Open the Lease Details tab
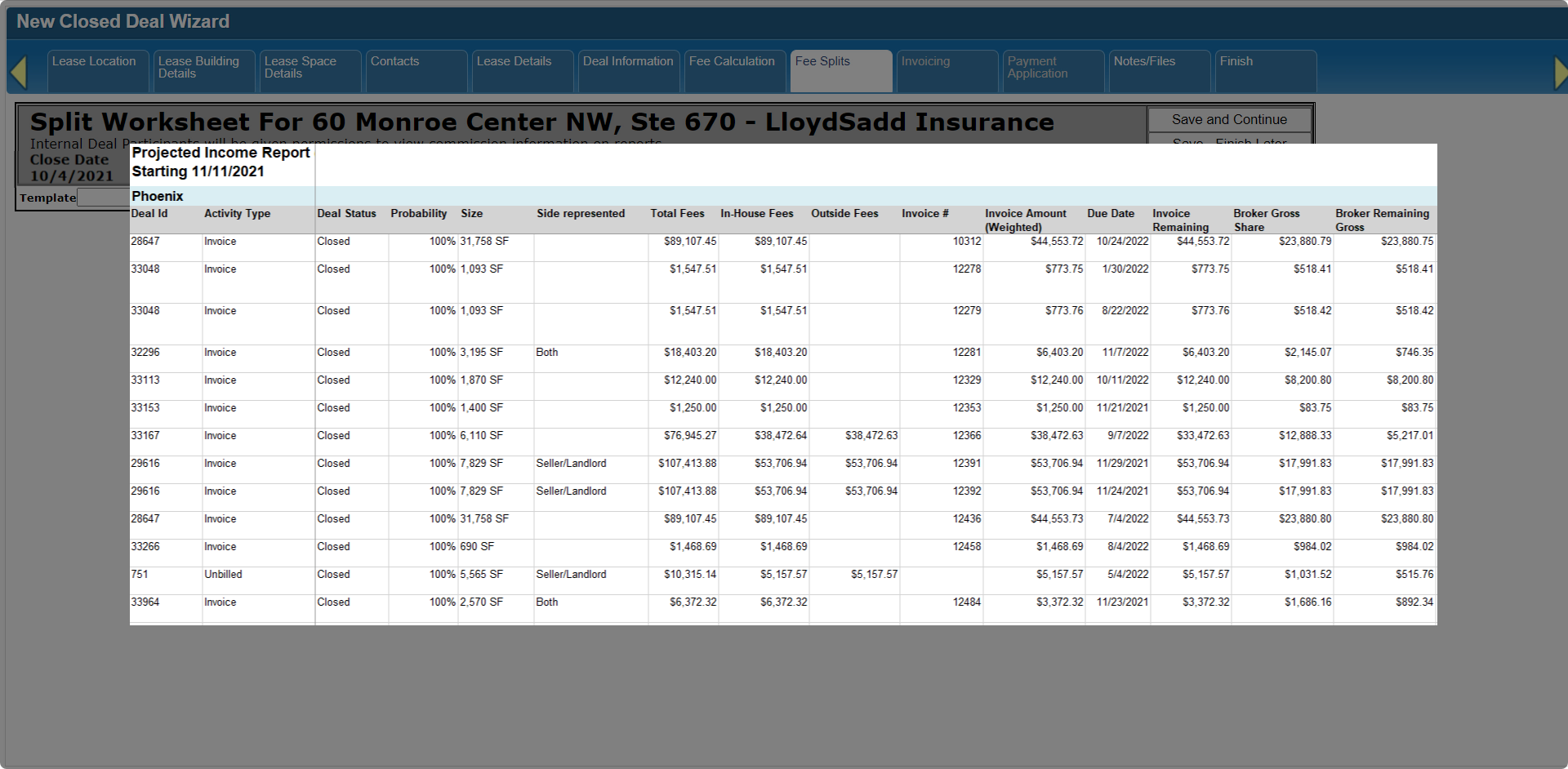Image resolution: width=1568 pixels, height=769 pixels. coord(522,69)
